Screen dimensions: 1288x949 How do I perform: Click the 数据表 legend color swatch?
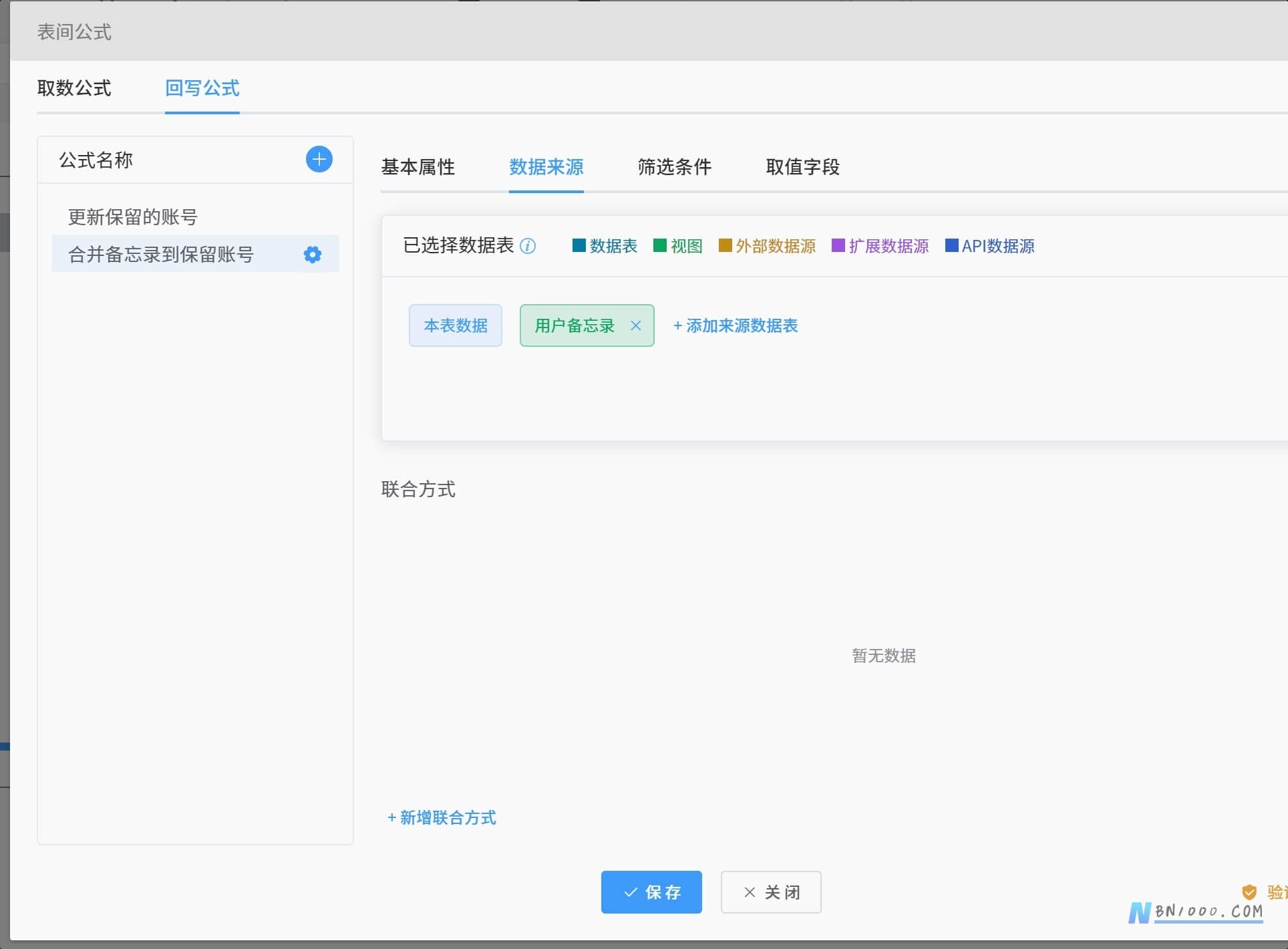[579, 245]
